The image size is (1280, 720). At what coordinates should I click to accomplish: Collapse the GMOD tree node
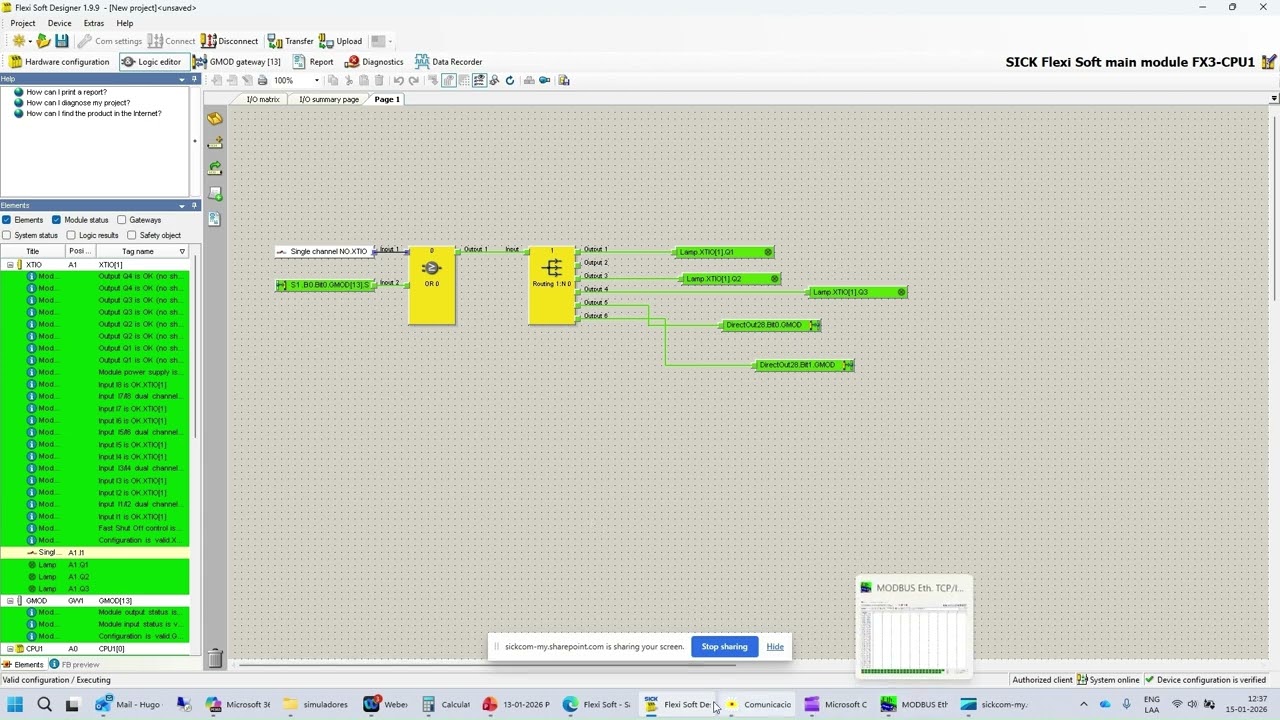(x=10, y=601)
